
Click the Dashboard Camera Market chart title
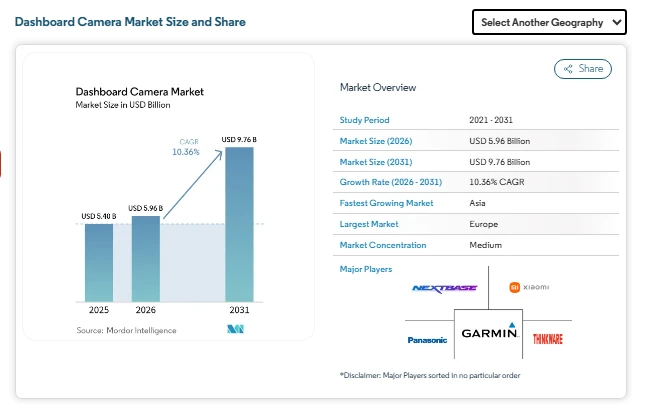(x=139, y=91)
